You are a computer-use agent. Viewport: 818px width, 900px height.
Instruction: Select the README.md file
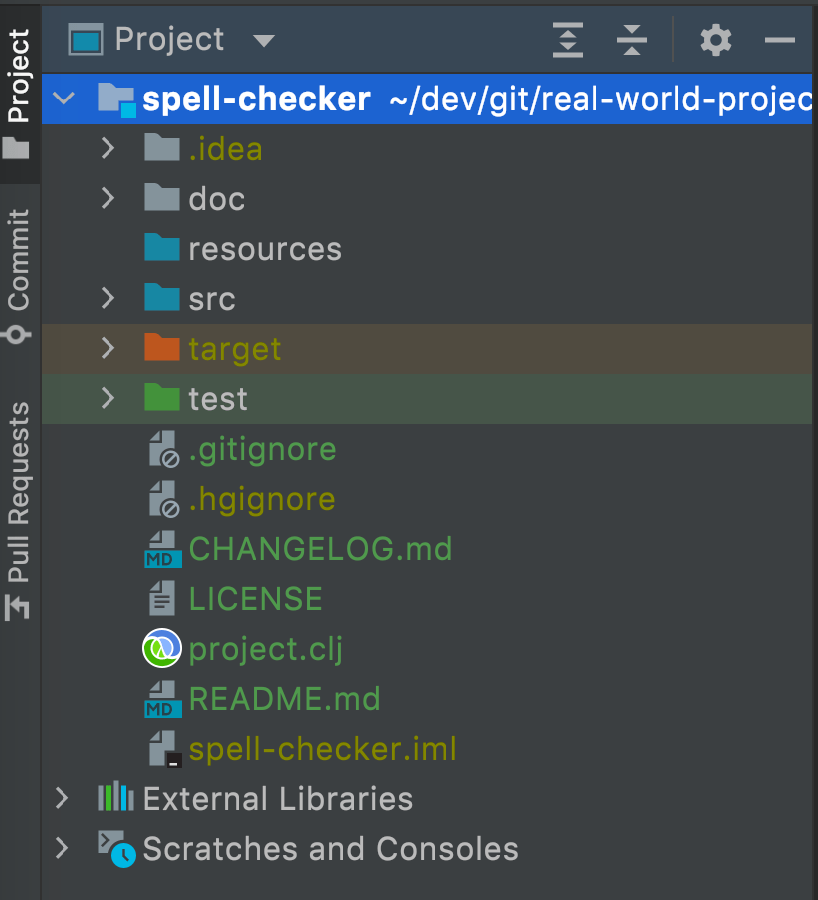pos(284,699)
